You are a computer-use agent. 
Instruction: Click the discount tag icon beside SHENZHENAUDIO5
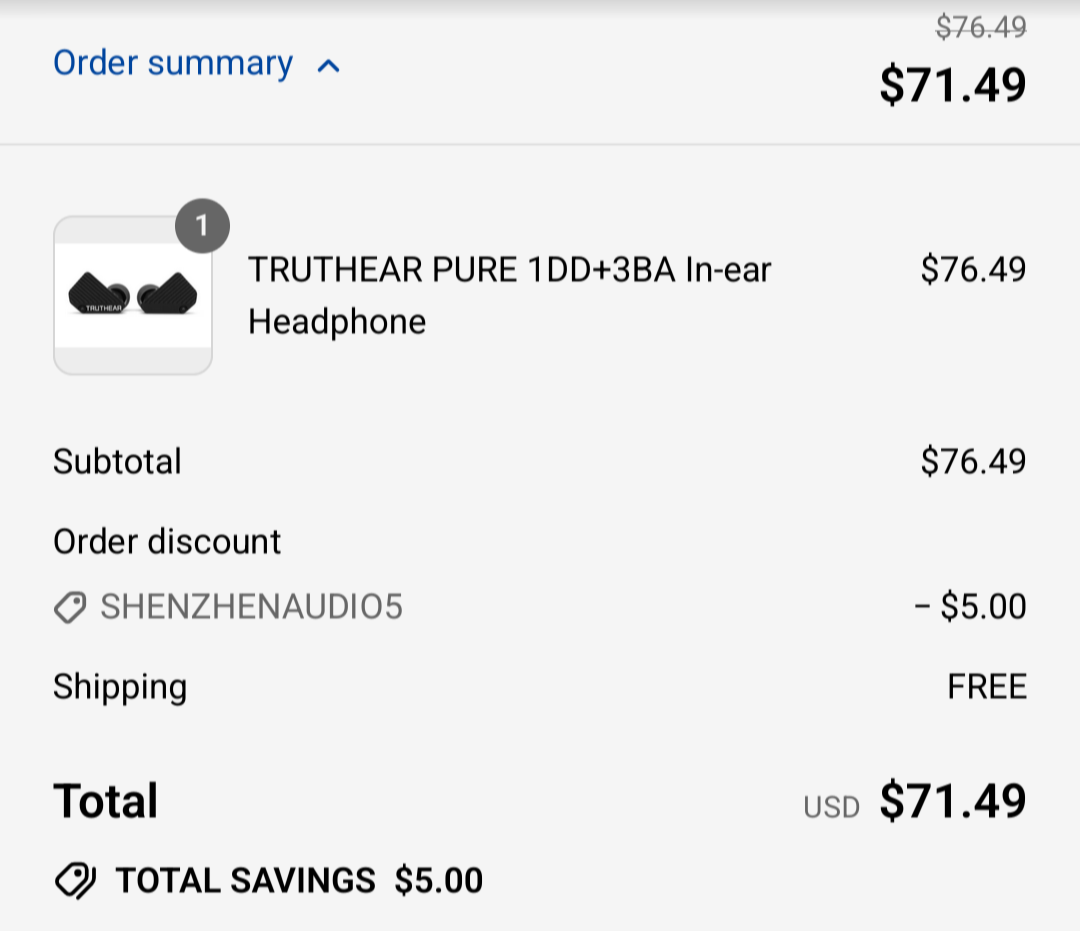pyautogui.click(x=70, y=607)
